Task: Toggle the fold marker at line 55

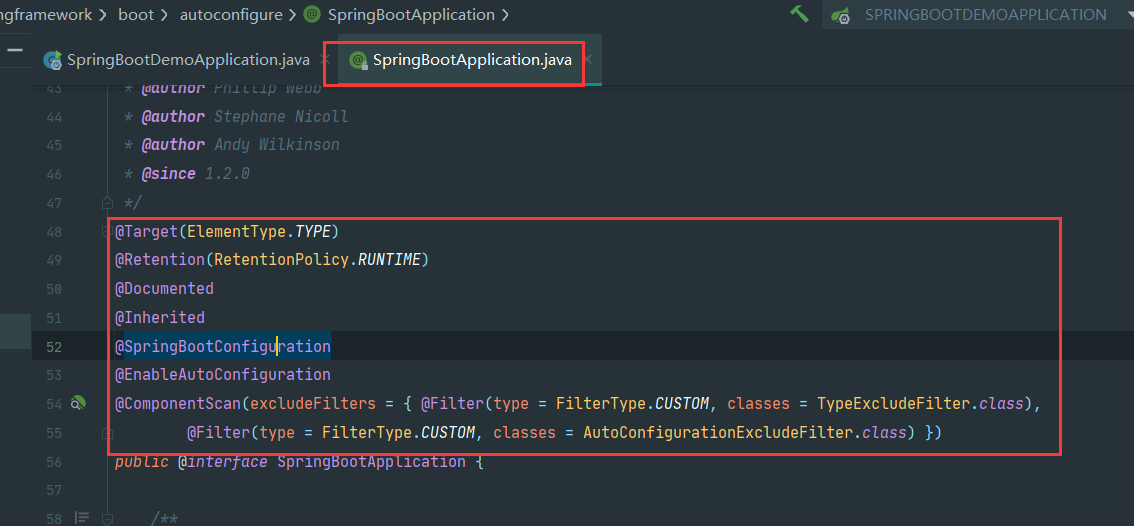Action: (107, 433)
